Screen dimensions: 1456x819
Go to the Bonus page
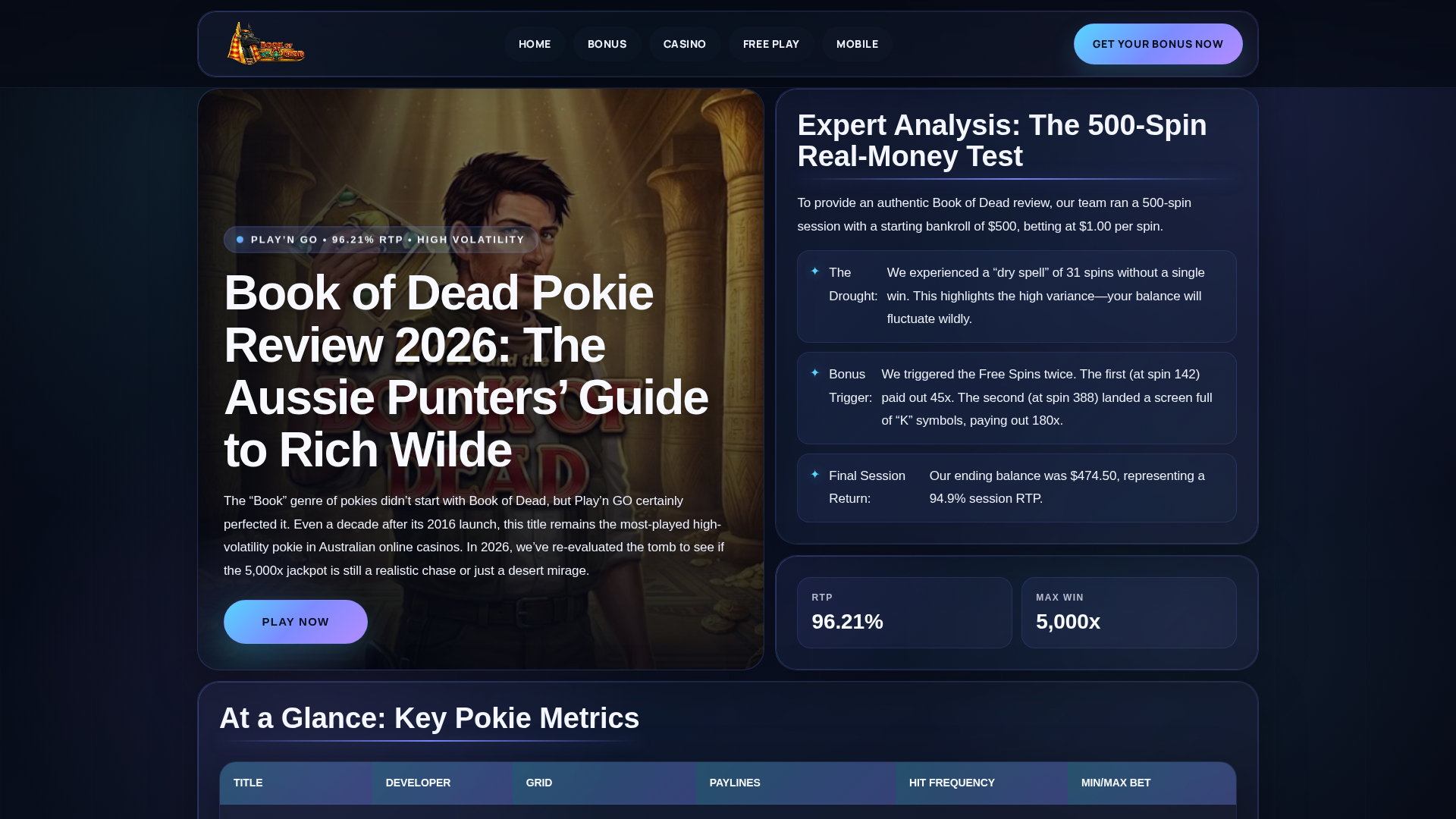(x=607, y=44)
